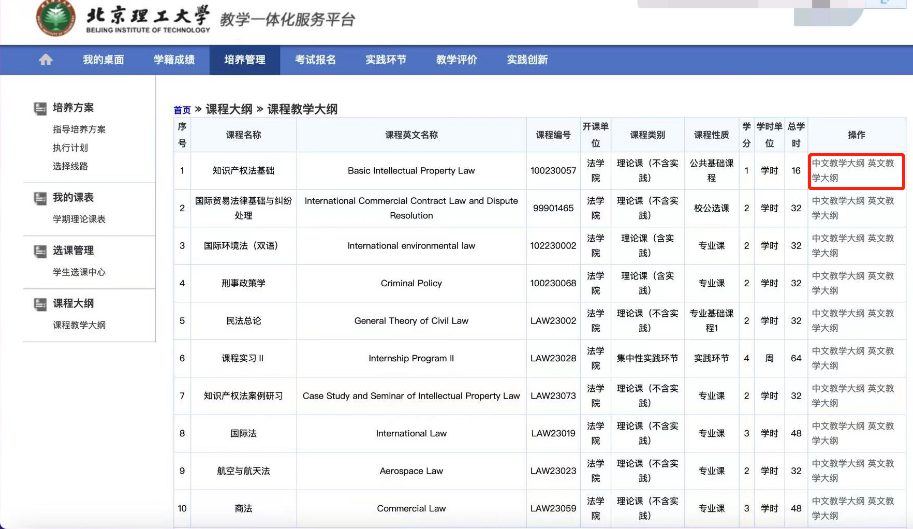Click course code 102230002
This screenshot has width=913, height=529.
[553, 246]
